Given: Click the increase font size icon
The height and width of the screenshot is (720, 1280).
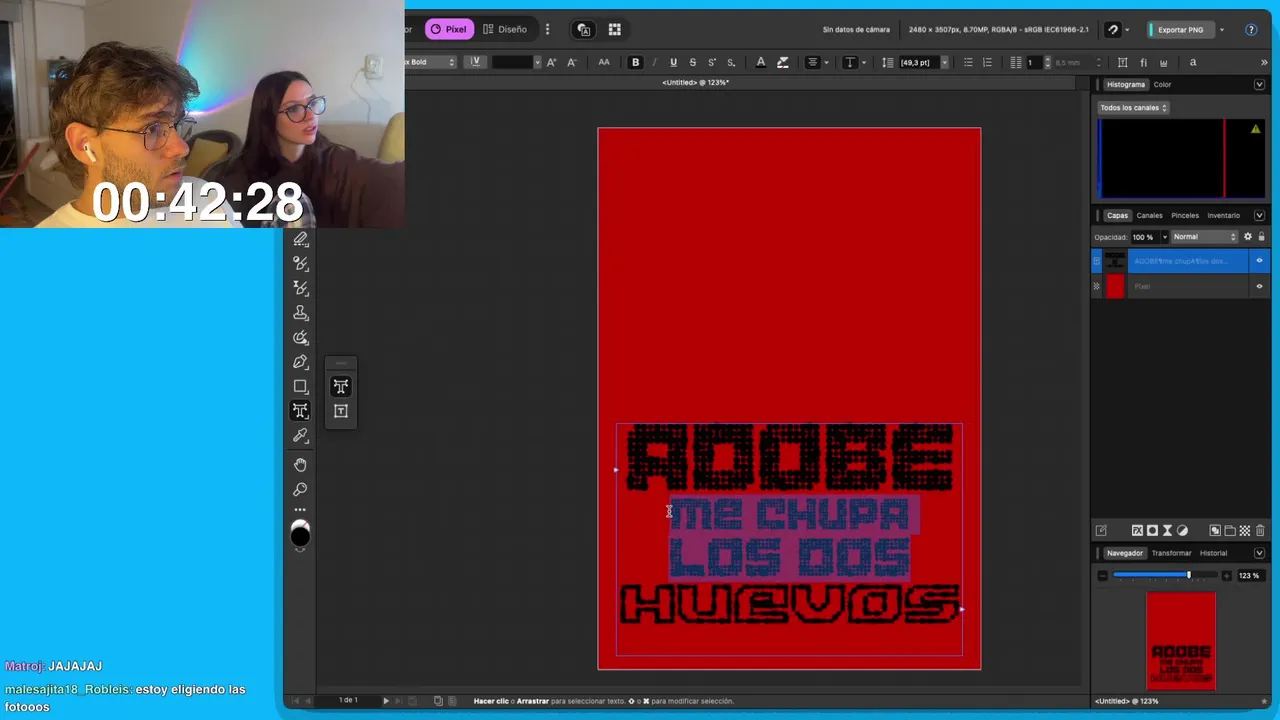Looking at the screenshot, I should [x=551, y=62].
